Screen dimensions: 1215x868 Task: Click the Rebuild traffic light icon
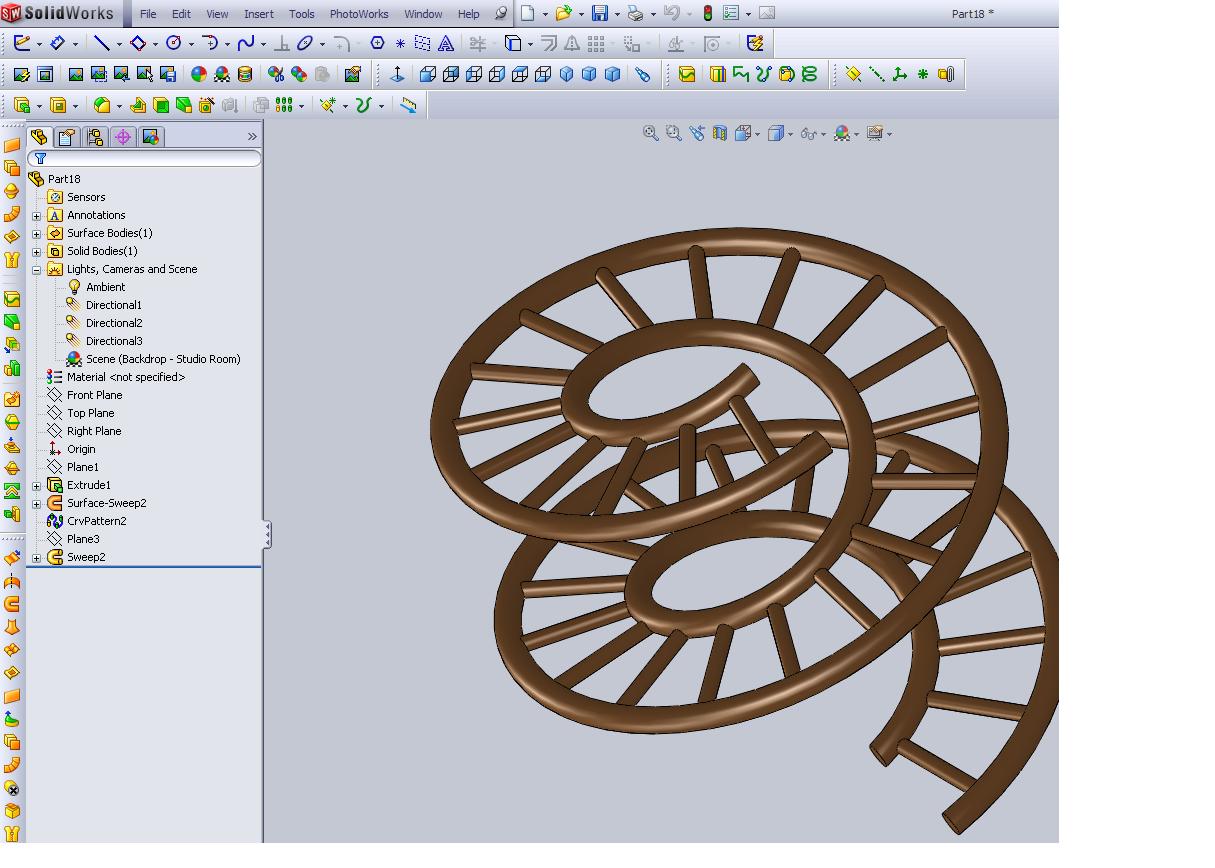point(707,13)
